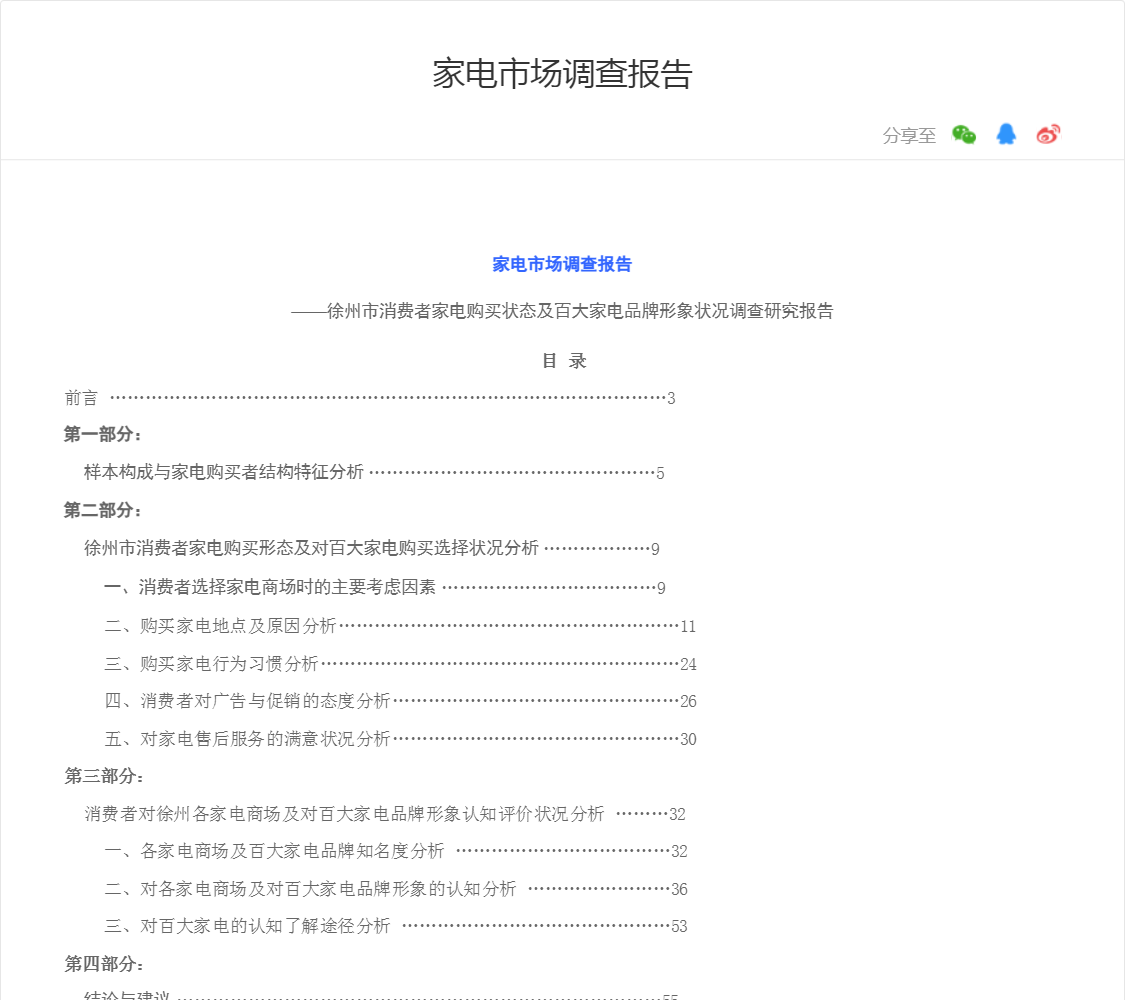This screenshot has height=1000, width=1125.
Task: Click the 第四部分 section heading
Action: [x=104, y=964]
